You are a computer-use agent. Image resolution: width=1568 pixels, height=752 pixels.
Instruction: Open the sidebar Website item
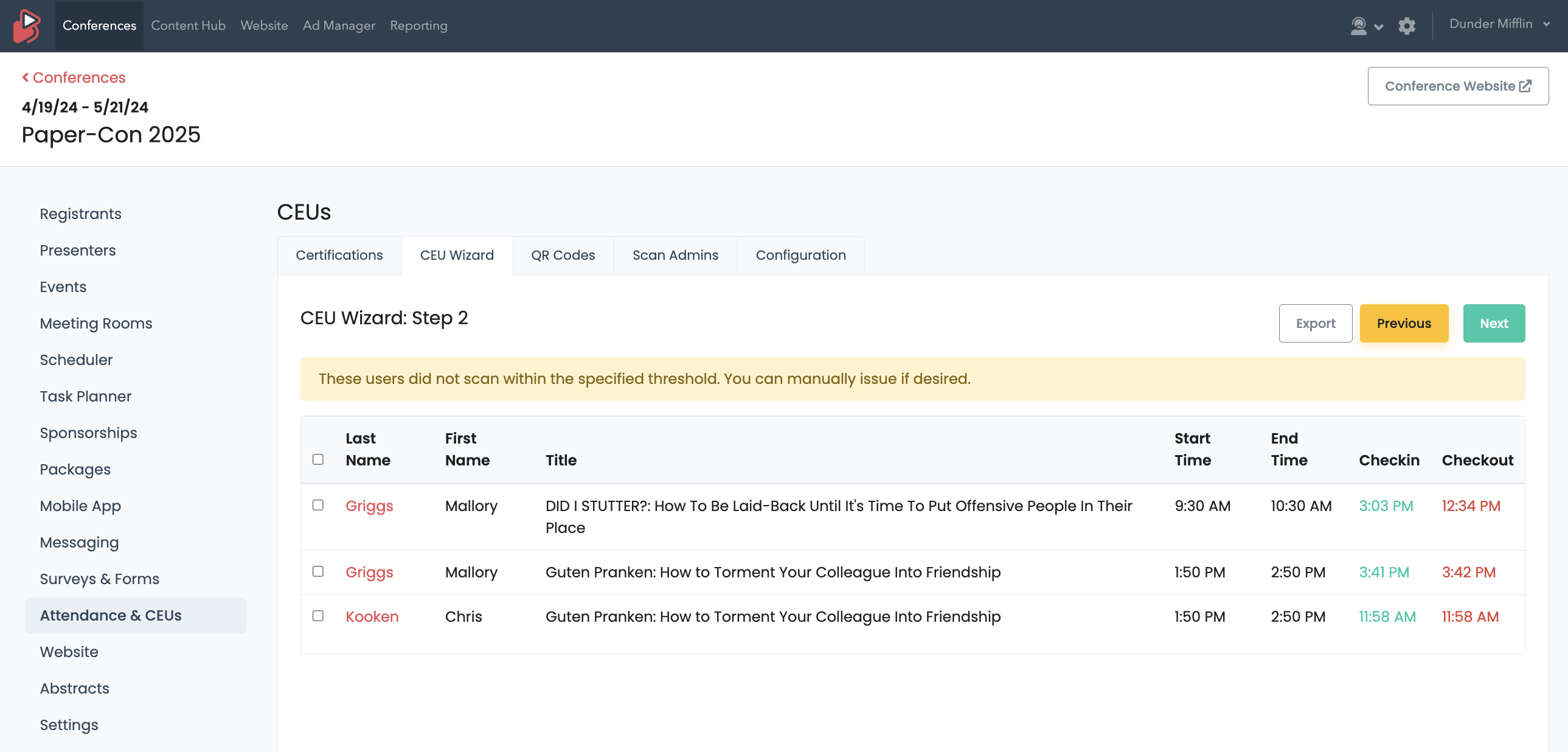click(69, 652)
